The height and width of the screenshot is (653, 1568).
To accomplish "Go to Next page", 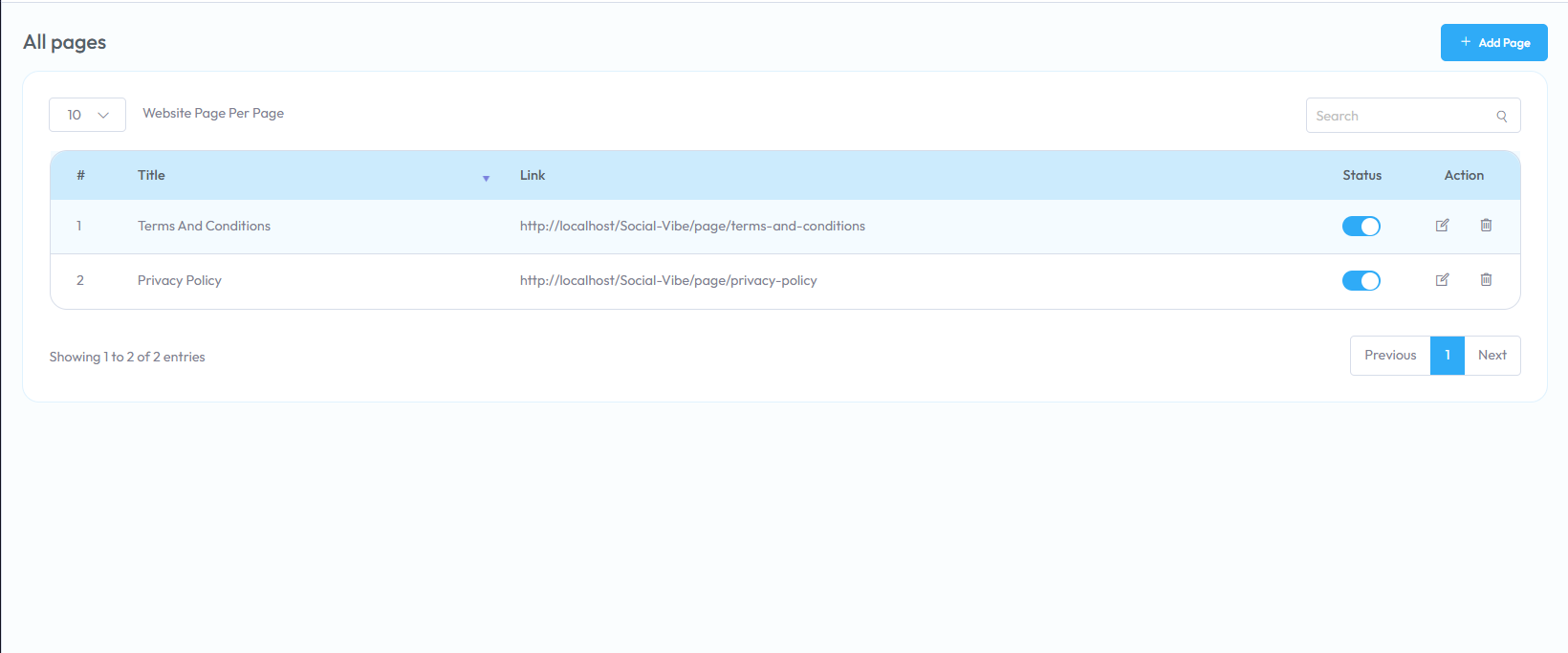I will tap(1492, 355).
